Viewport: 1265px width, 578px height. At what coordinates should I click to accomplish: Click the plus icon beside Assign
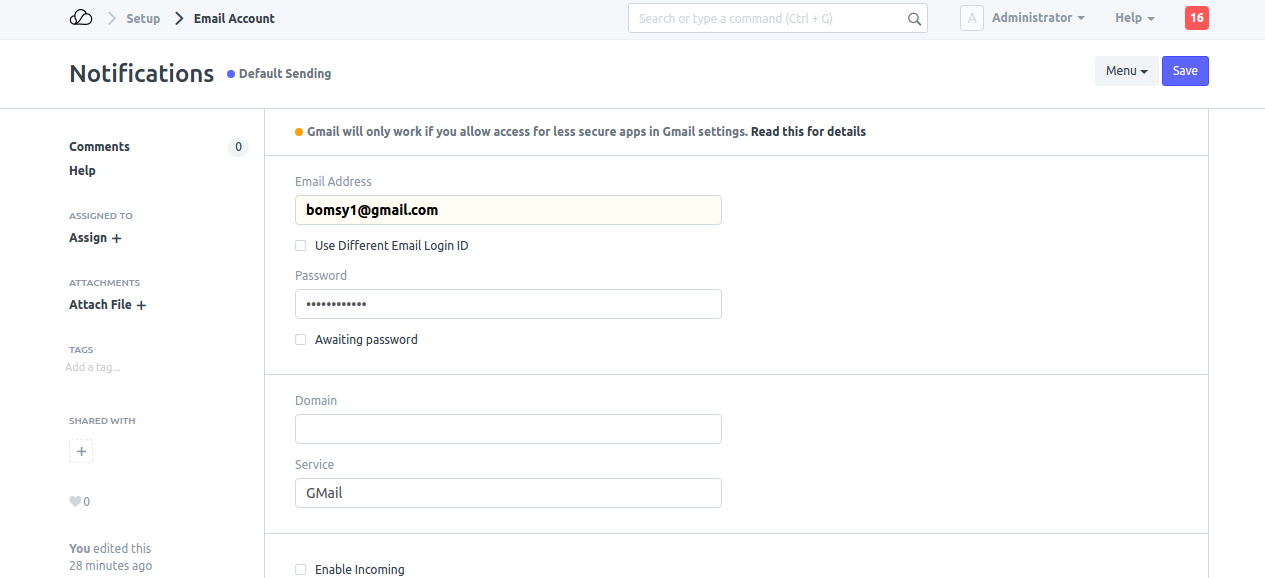(117, 238)
